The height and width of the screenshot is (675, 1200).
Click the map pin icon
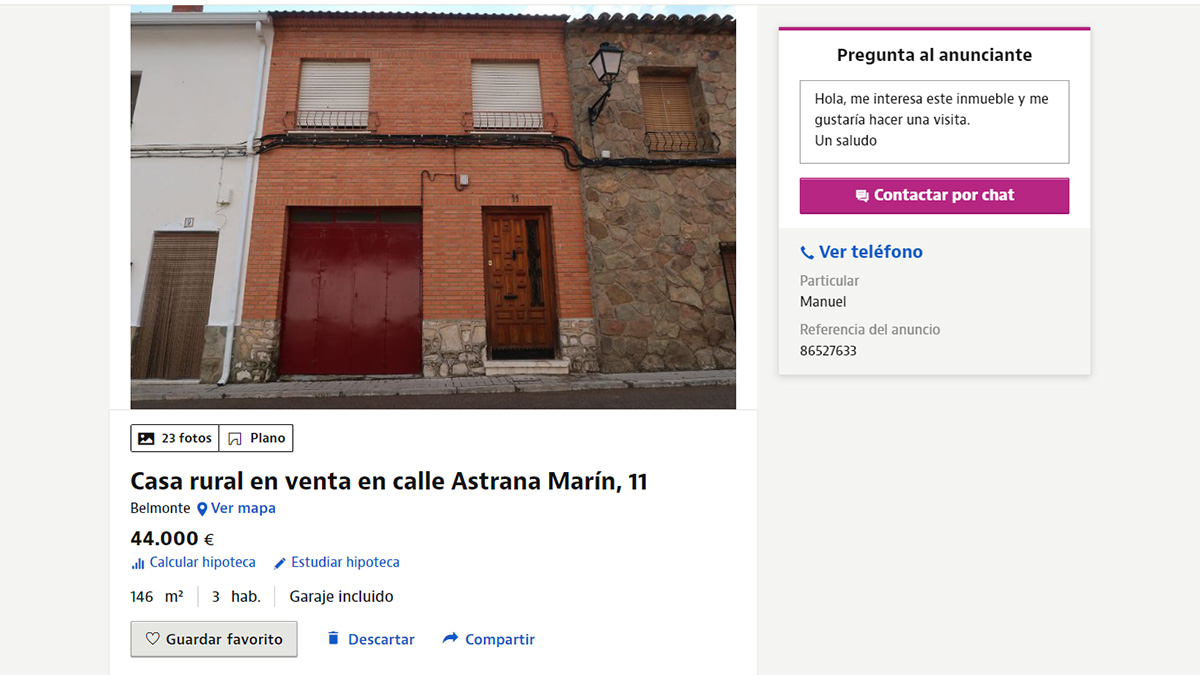click(202, 509)
